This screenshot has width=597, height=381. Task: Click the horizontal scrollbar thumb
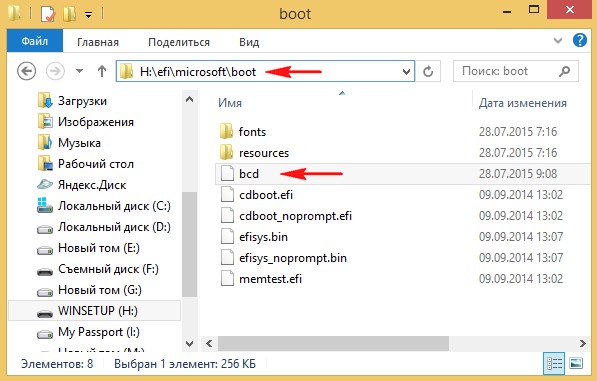(333, 344)
